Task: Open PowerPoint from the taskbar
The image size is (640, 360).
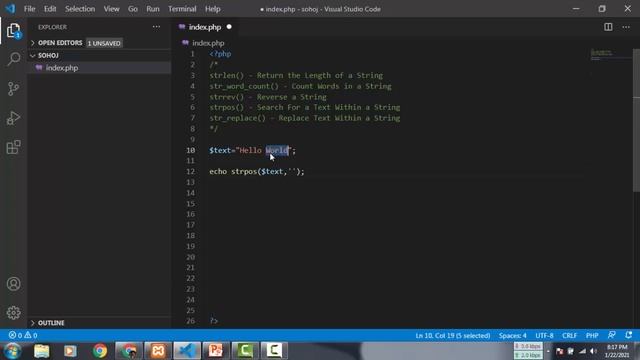Action: click(216, 351)
